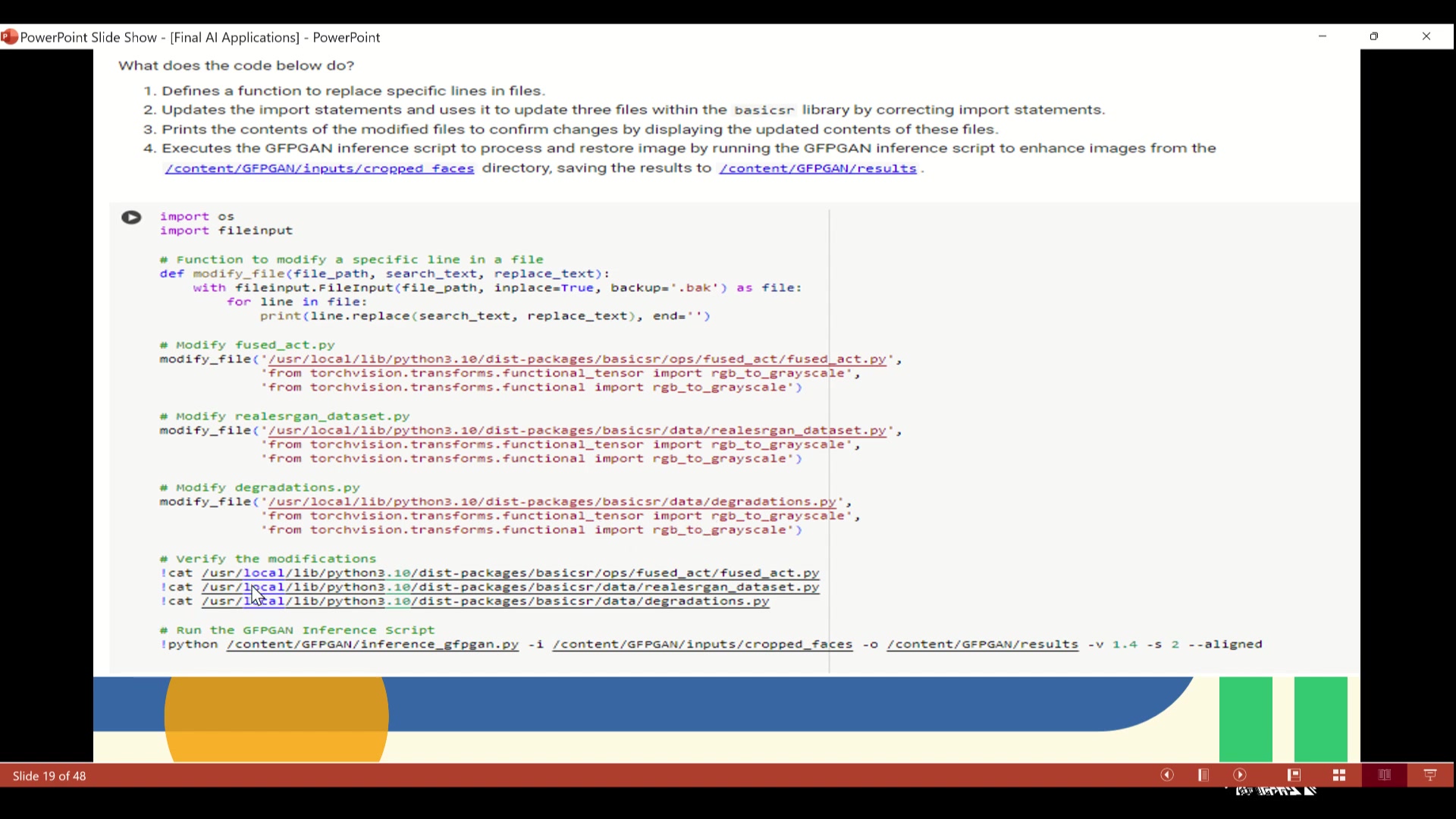The width and height of the screenshot is (1456, 819).
Task: Click degradations.py path in third modify_file call
Action: click(x=551, y=502)
